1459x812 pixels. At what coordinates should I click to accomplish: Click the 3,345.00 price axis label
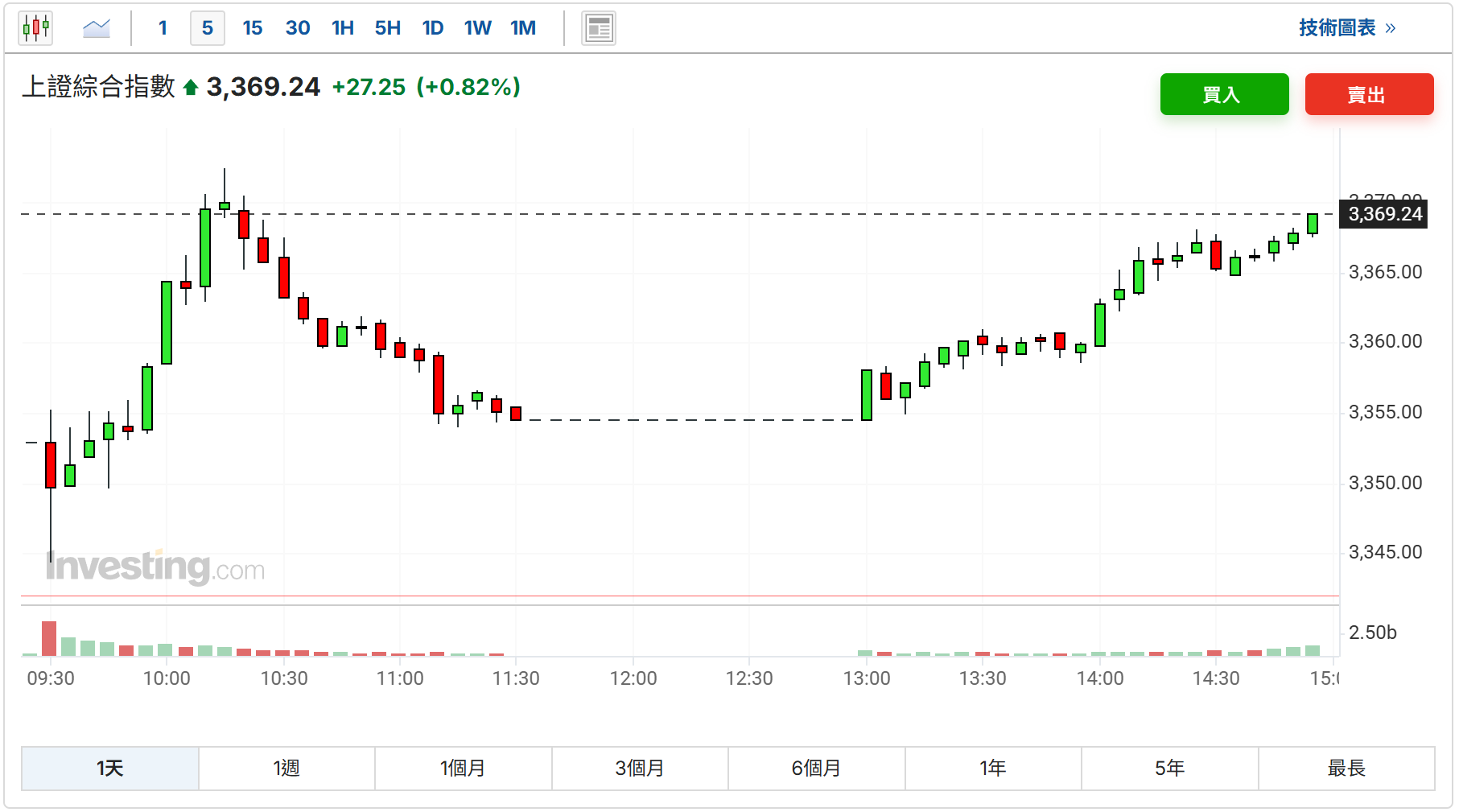[1385, 552]
